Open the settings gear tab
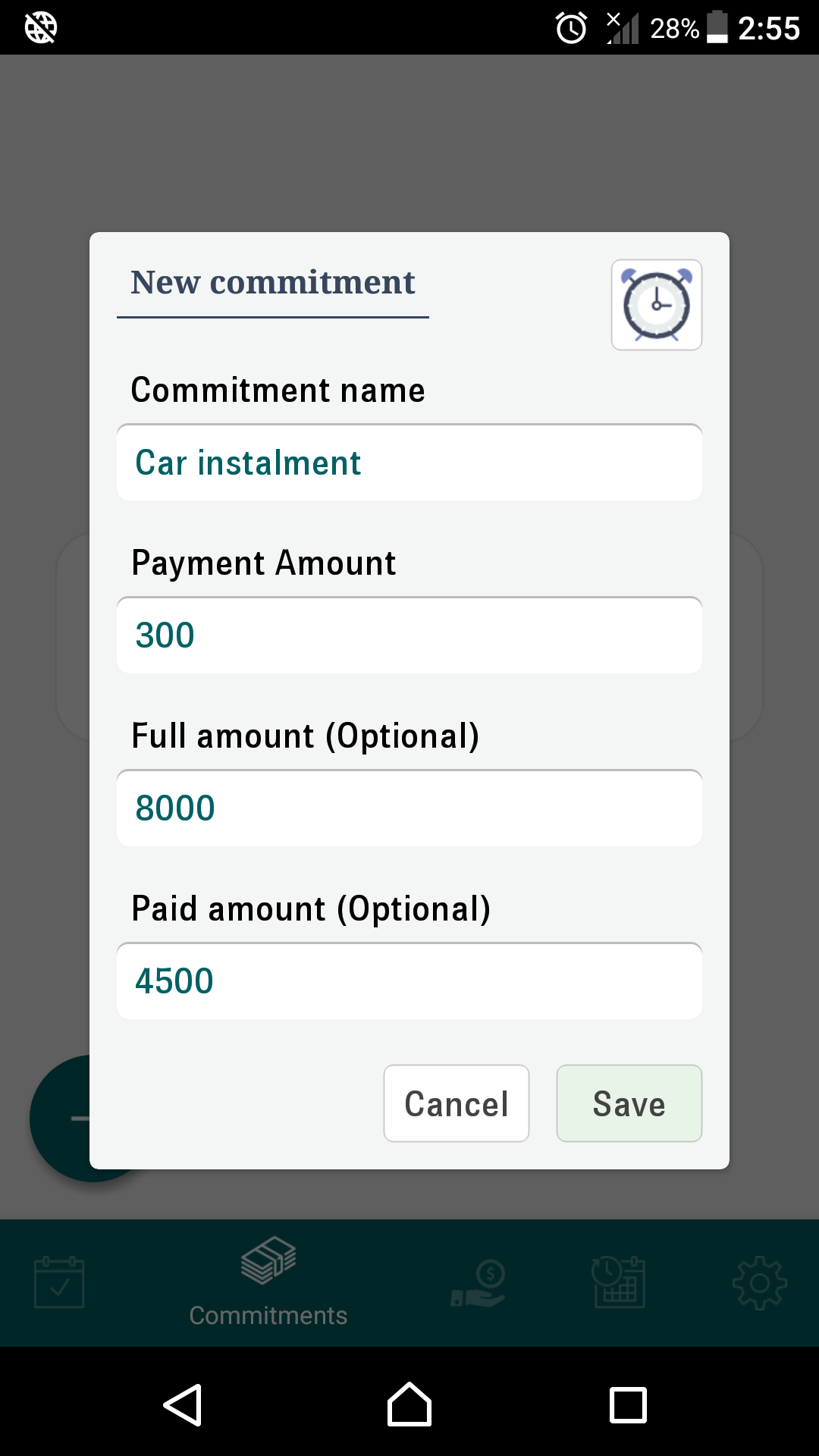The width and height of the screenshot is (819, 1456). (x=759, y=1282)
